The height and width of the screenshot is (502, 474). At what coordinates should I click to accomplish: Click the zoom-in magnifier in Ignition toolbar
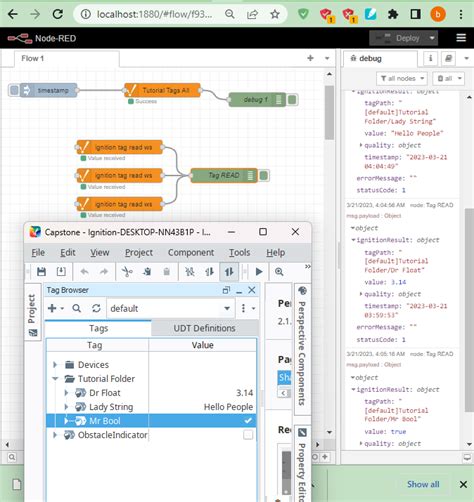(279, 272)
